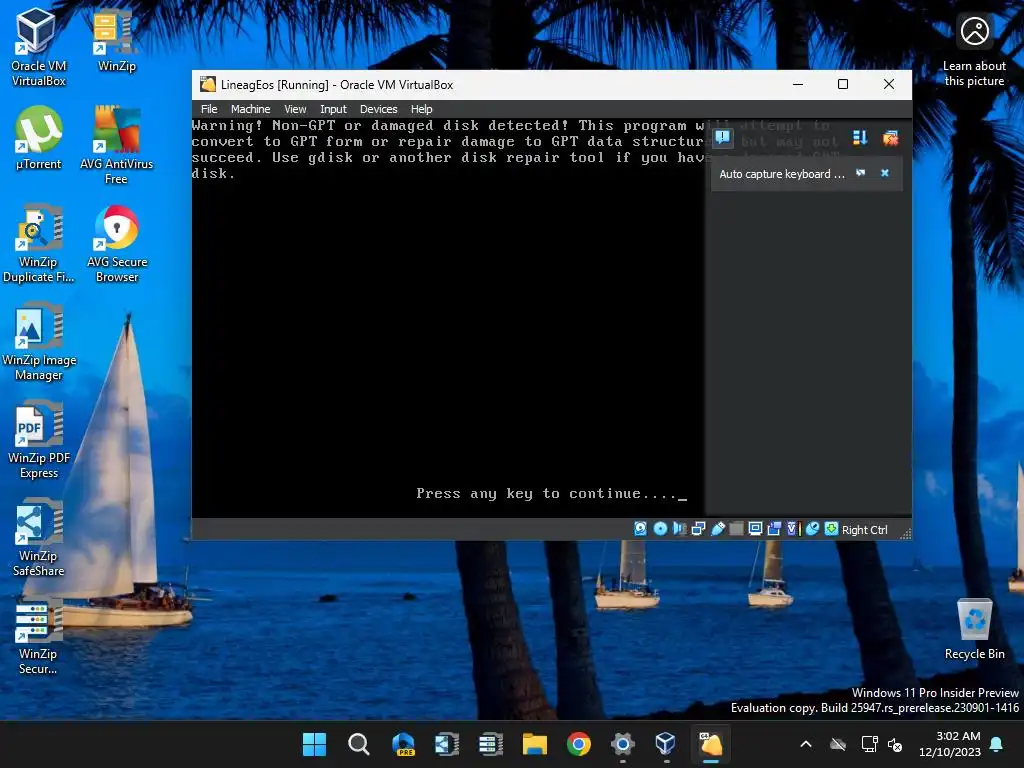This screenshot has height=768, width=1024.
Task: Click the Right Ctrl host key label
Action: pyautogui.click(x=864, y=530)
